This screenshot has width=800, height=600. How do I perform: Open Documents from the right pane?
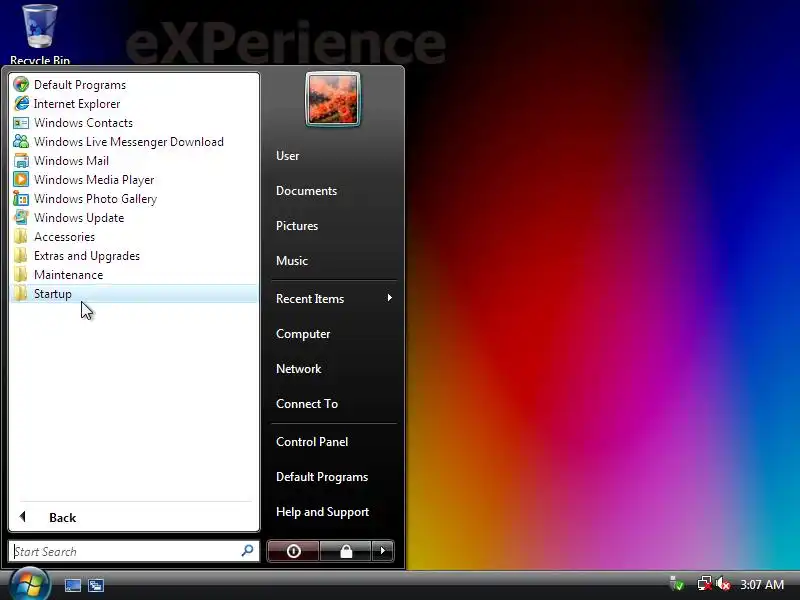click(307, 191)
